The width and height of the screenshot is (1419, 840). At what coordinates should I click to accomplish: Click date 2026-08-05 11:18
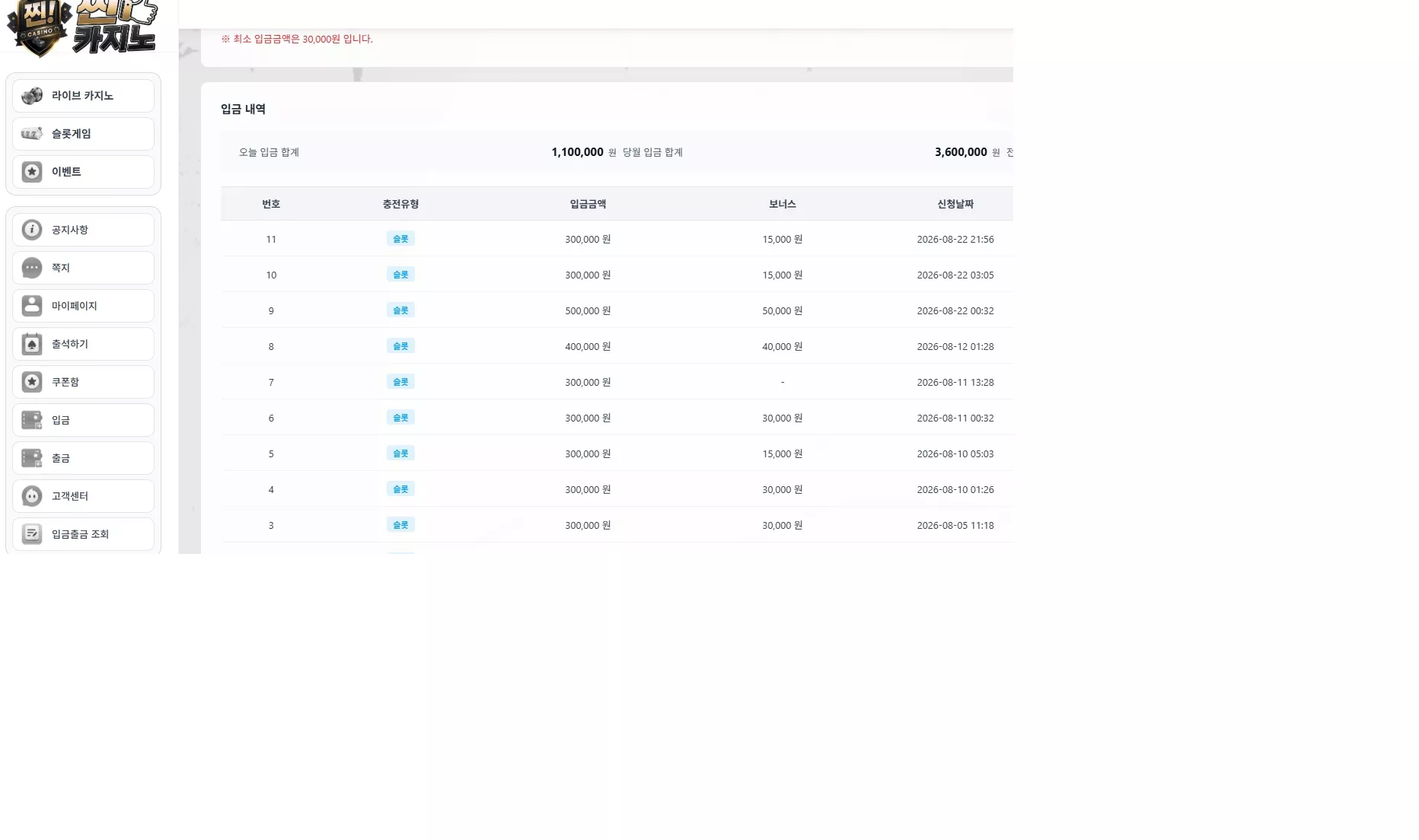[x=955, y=525]
